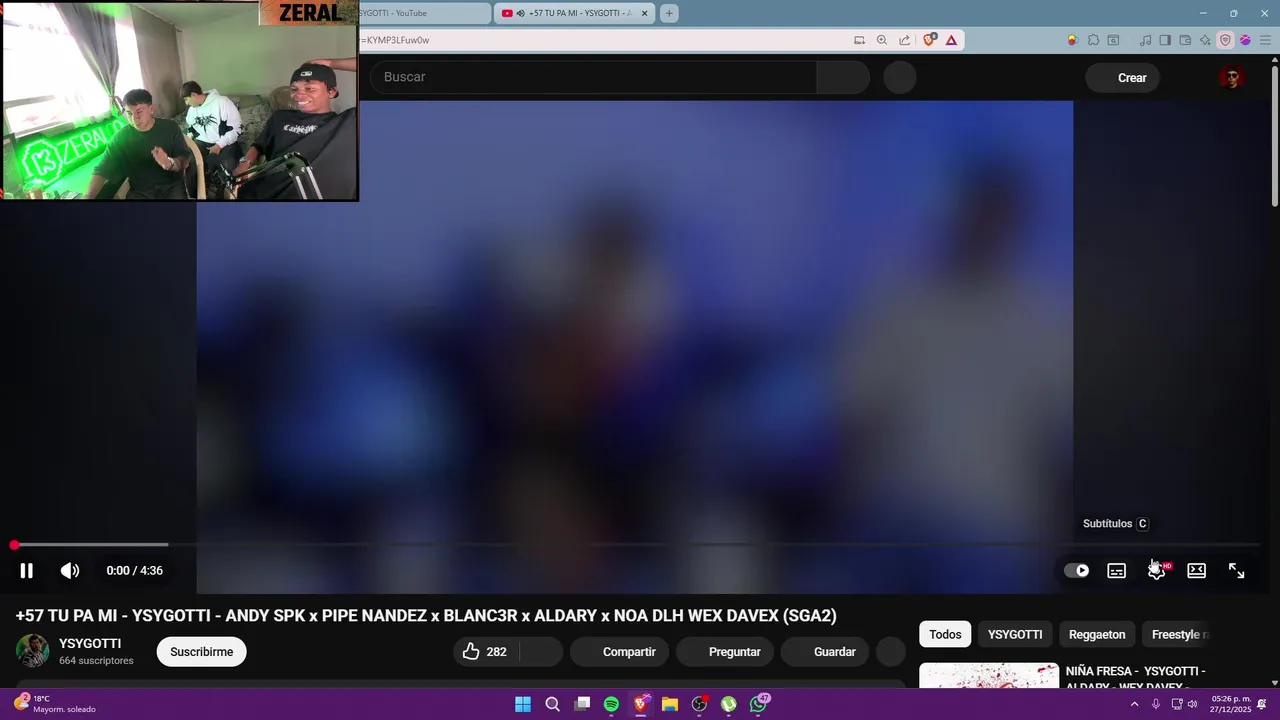Open the Brave Wallet icon
Viewport: 1280px width, 720px height.
coord(1185,40)
